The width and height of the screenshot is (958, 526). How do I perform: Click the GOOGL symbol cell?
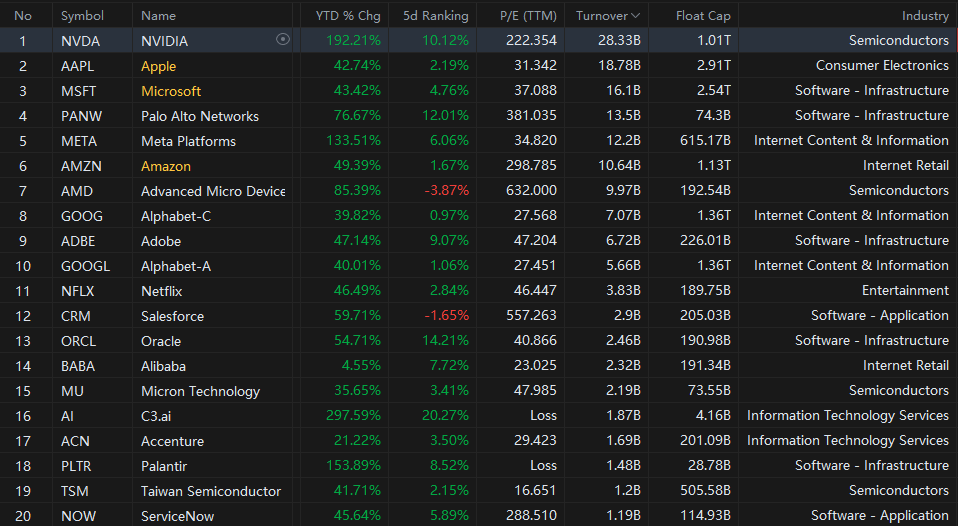pos(86,266)
